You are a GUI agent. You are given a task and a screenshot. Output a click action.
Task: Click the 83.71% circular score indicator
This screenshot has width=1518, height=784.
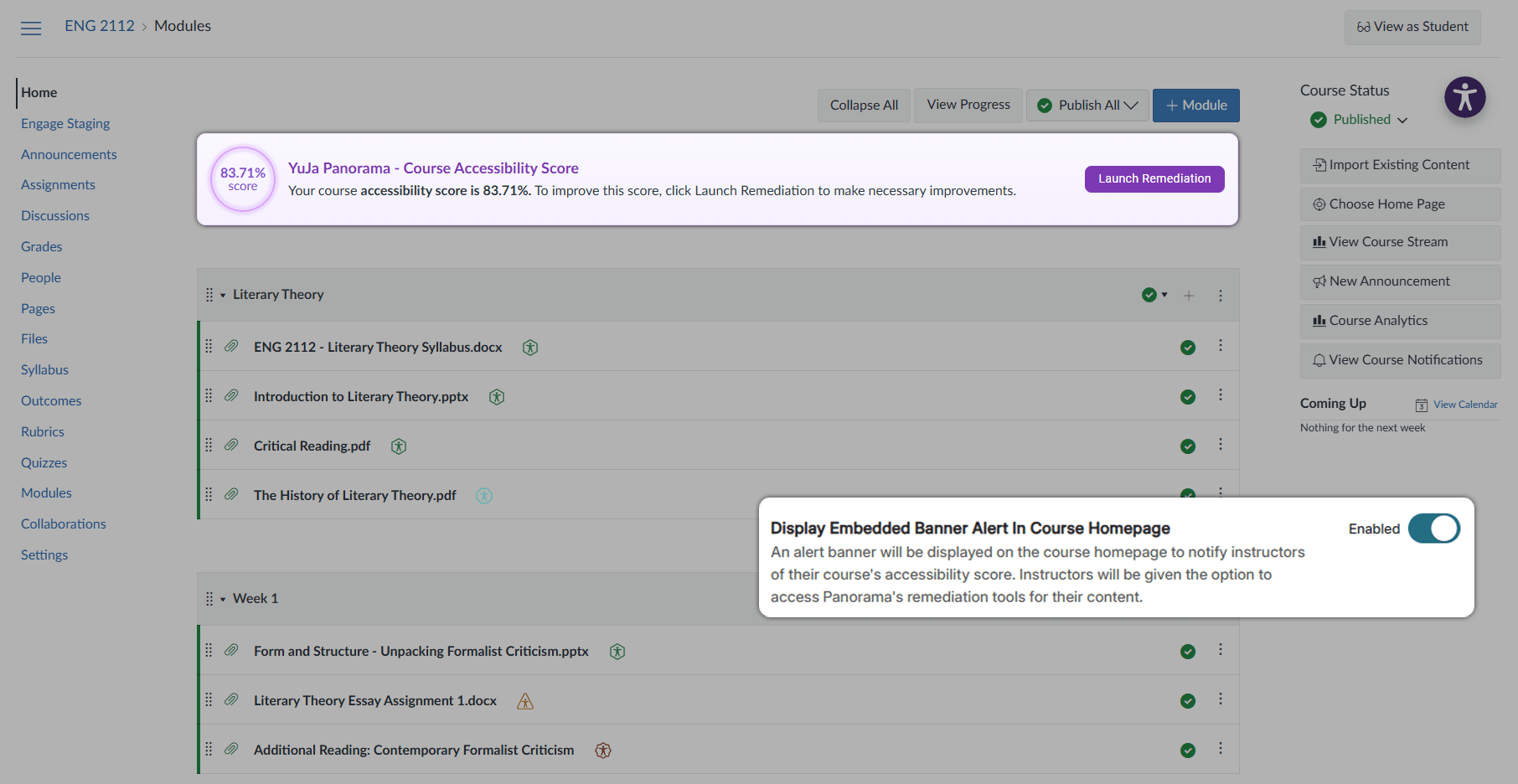click(243, 178)
